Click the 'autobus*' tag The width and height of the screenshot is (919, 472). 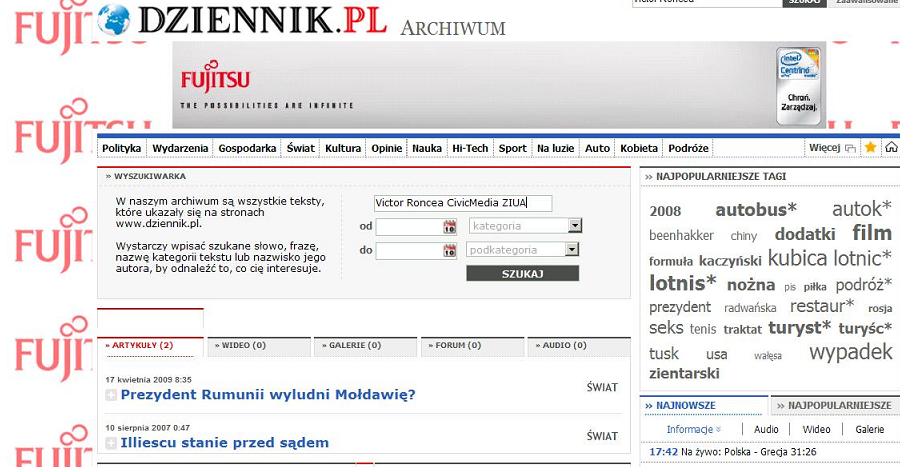click(756, 210)
